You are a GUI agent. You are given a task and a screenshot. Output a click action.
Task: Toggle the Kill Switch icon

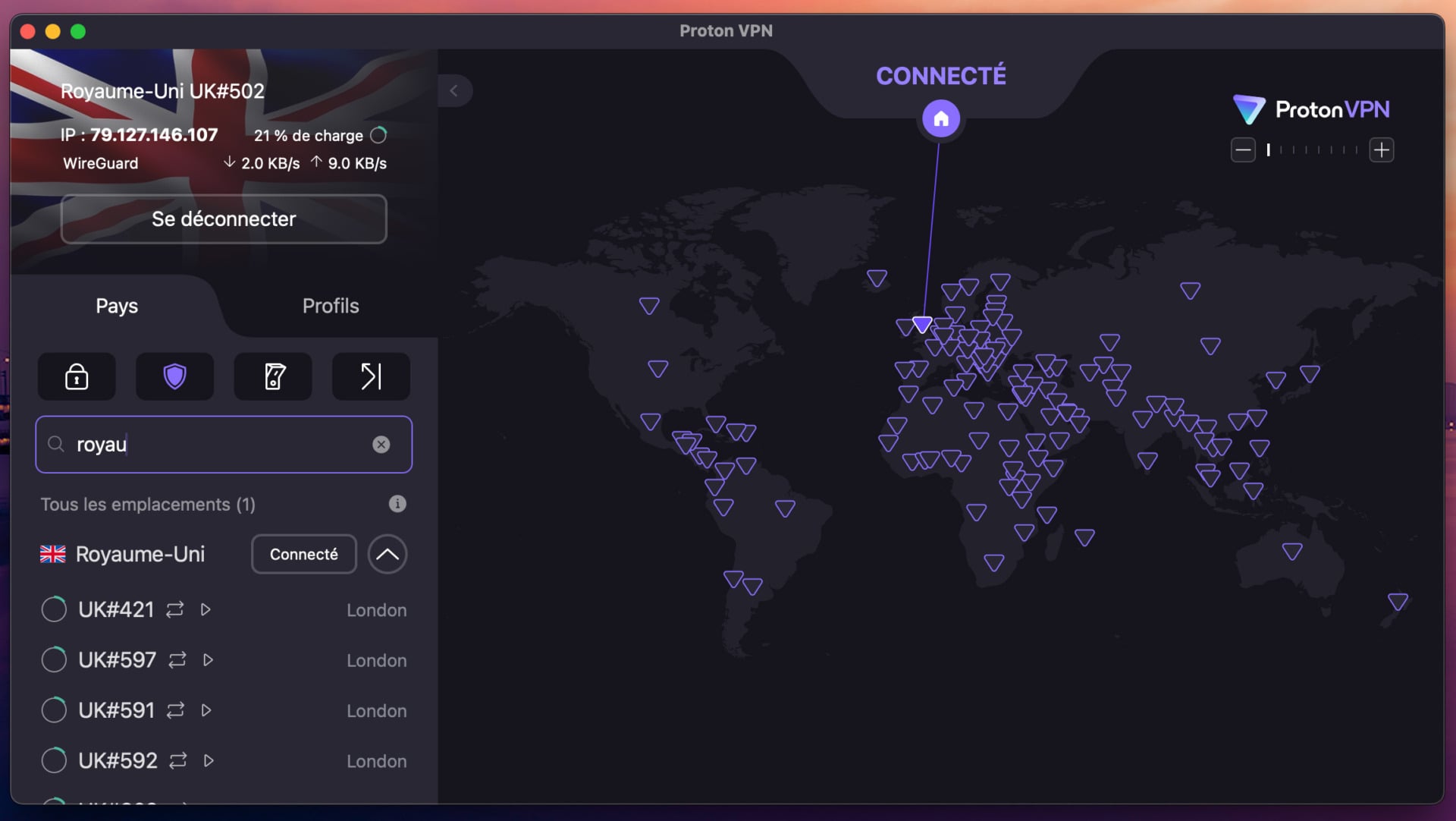(272, 376)
